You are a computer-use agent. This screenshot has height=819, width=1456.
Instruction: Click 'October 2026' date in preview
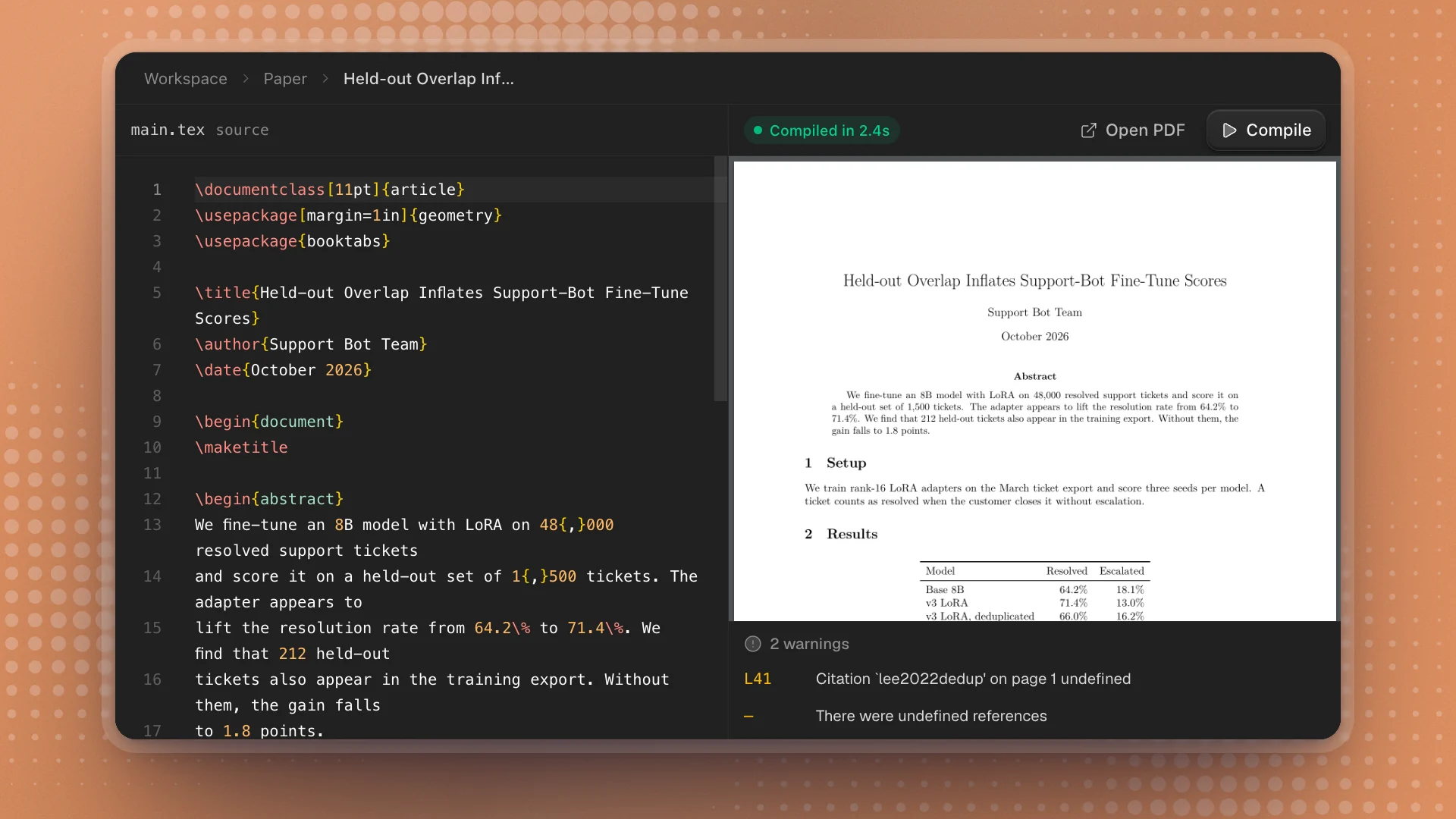tap(1034, 337)
